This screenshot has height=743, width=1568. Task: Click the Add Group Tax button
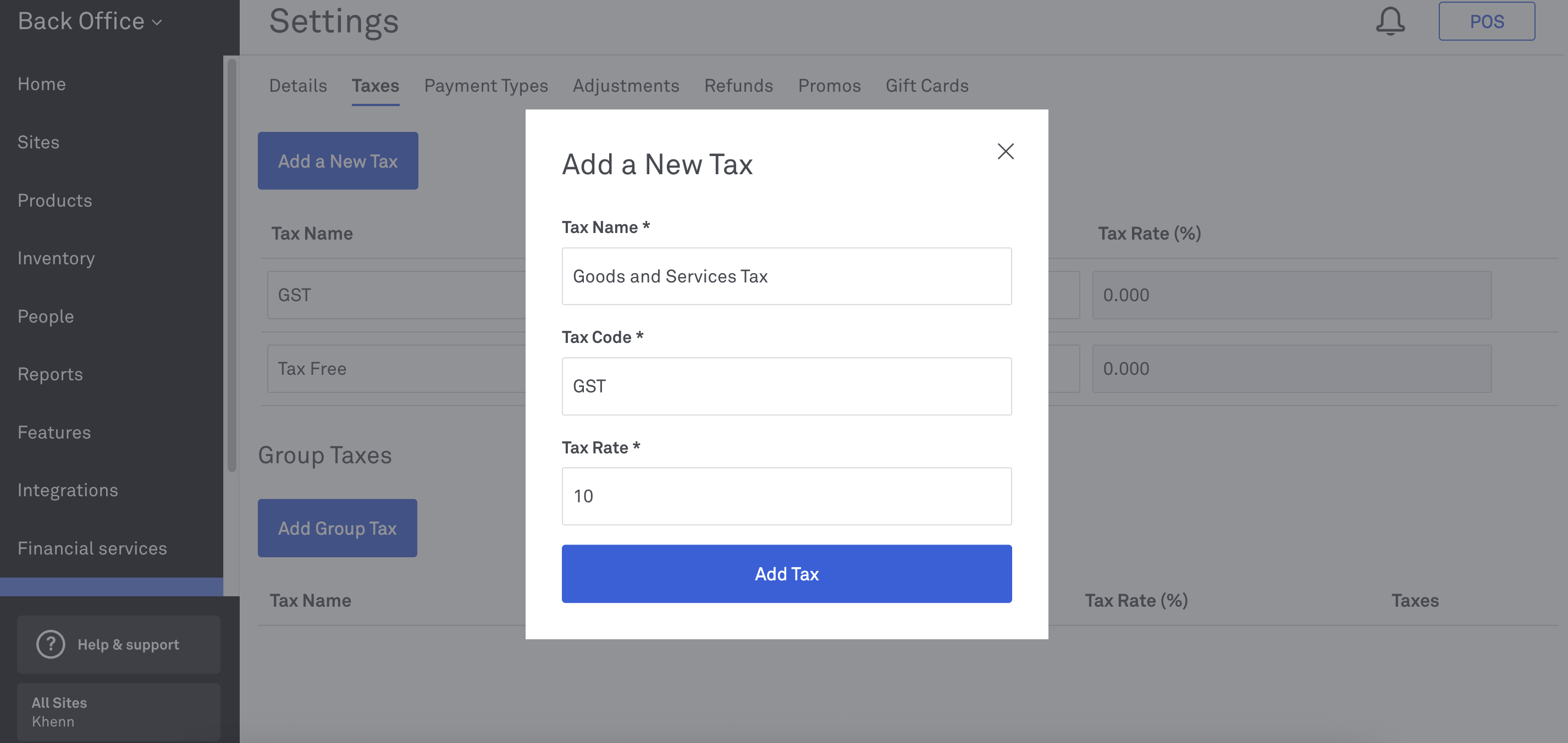coord(337,528)
